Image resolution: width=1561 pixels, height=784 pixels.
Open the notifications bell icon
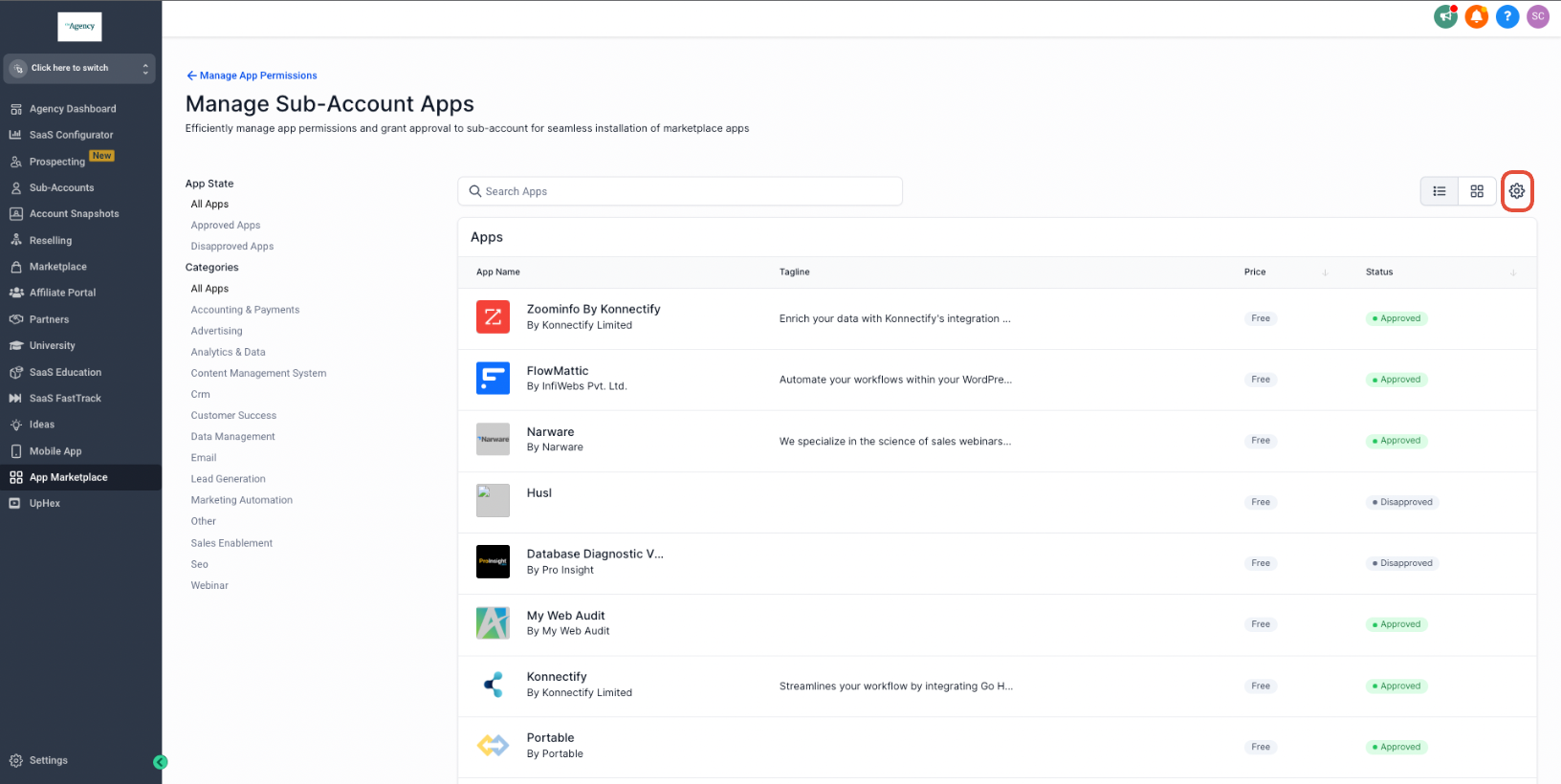pyautogui.click(x=1477, y=16)
